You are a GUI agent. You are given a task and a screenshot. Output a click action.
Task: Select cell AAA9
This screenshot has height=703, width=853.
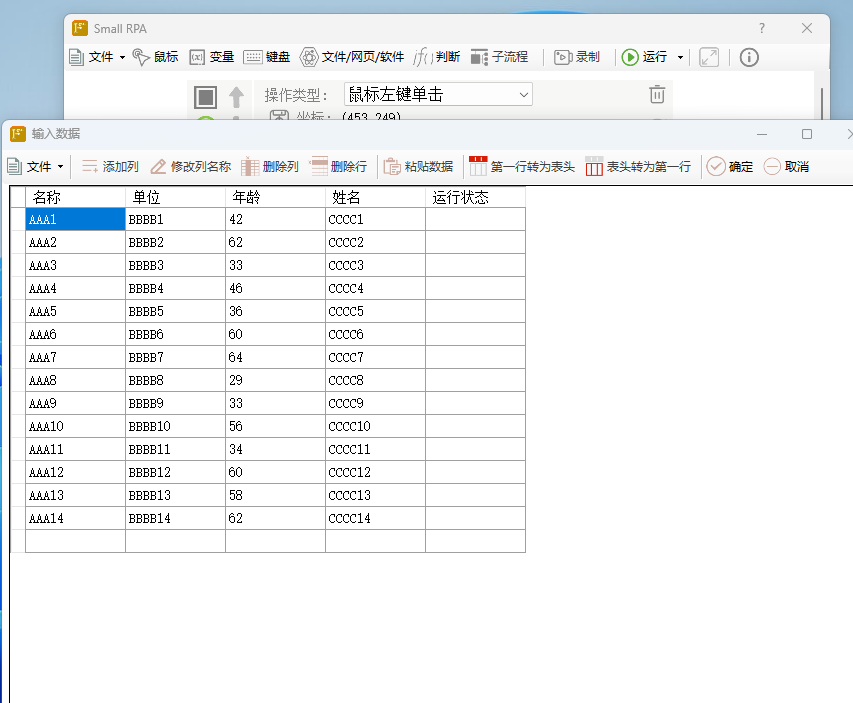pos(75,403)
